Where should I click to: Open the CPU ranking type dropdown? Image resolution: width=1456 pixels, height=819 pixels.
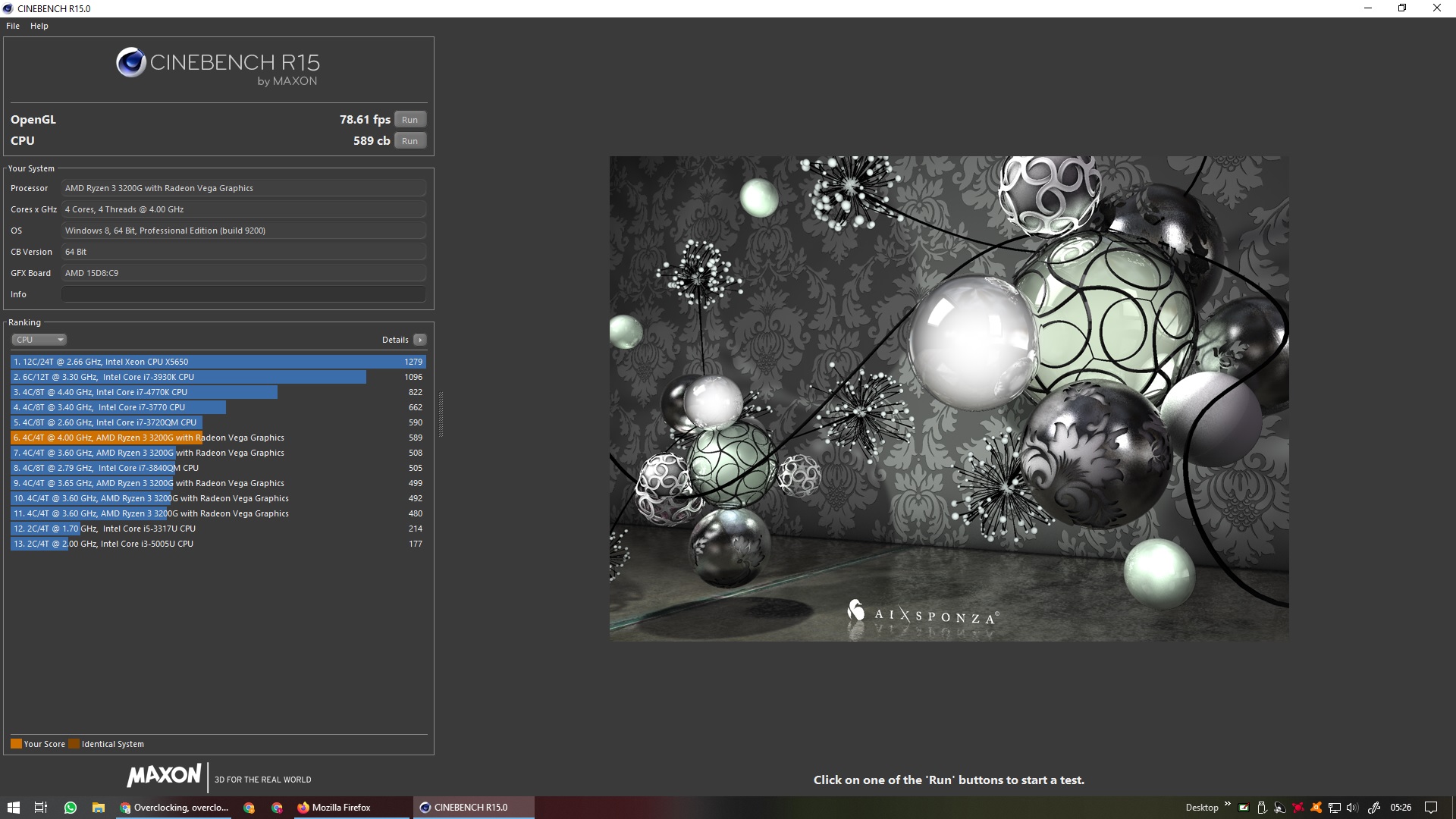point(39,340)
